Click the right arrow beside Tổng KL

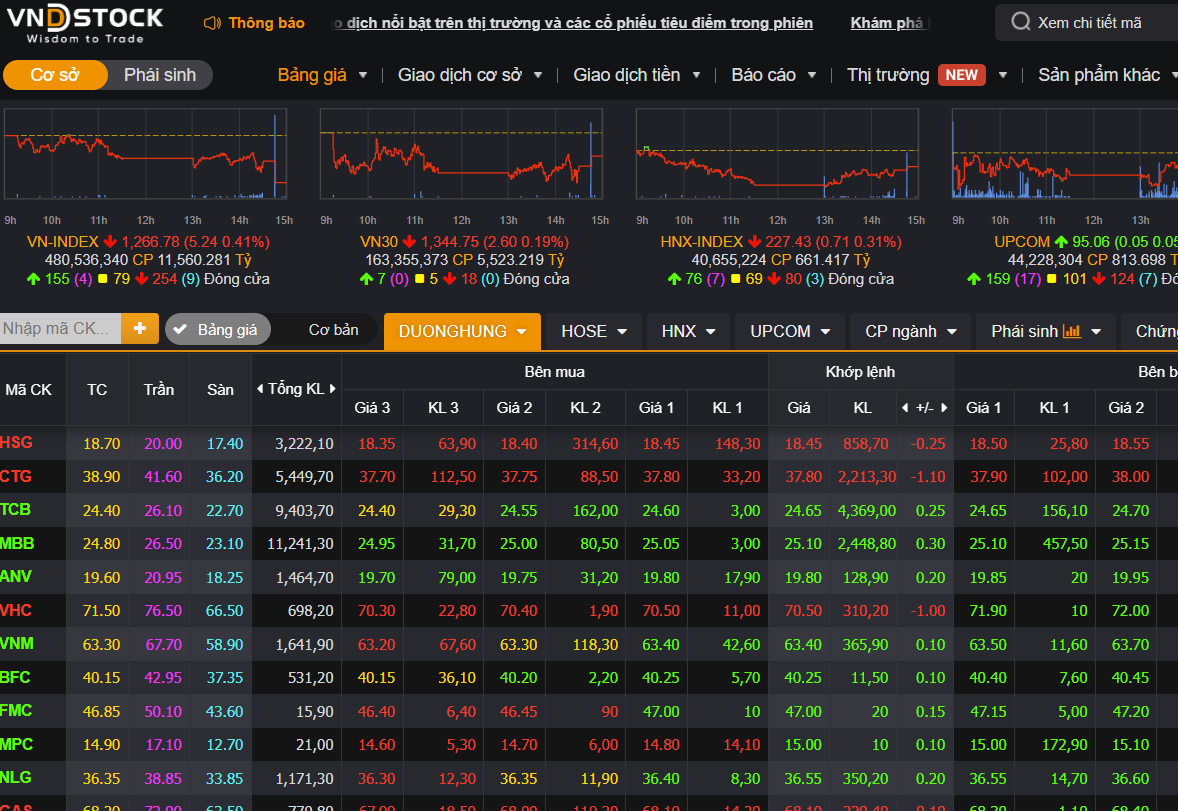click(333, 389)
